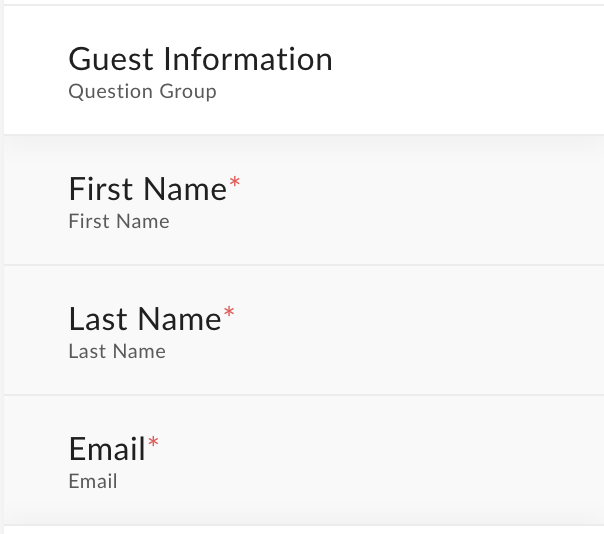Screen dimensions: 604x534
Task: Click the gray Email field-type label
Action: click(93, 481)
